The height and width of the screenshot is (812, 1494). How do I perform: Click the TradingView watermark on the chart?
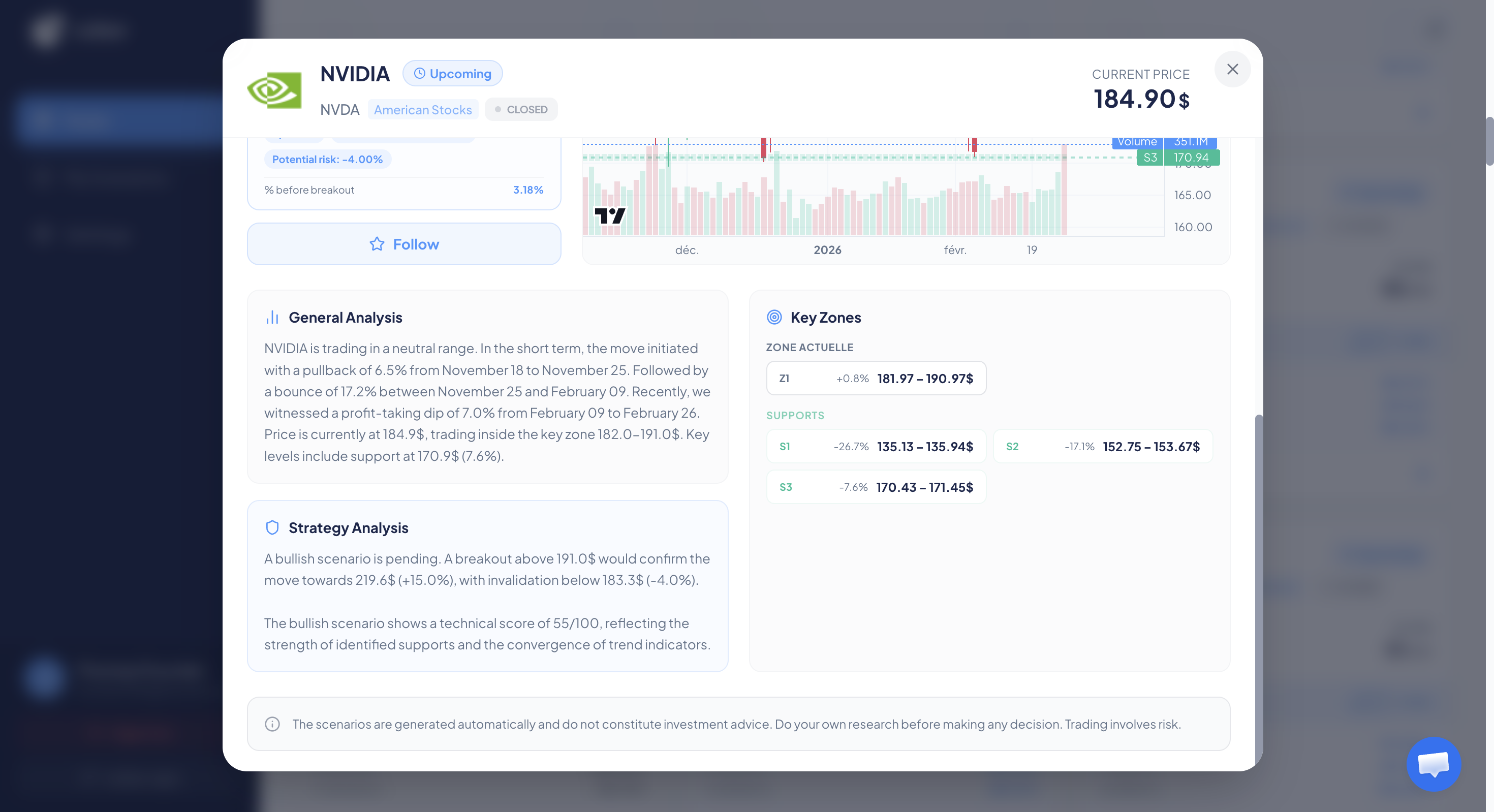(x=611, y=215)
